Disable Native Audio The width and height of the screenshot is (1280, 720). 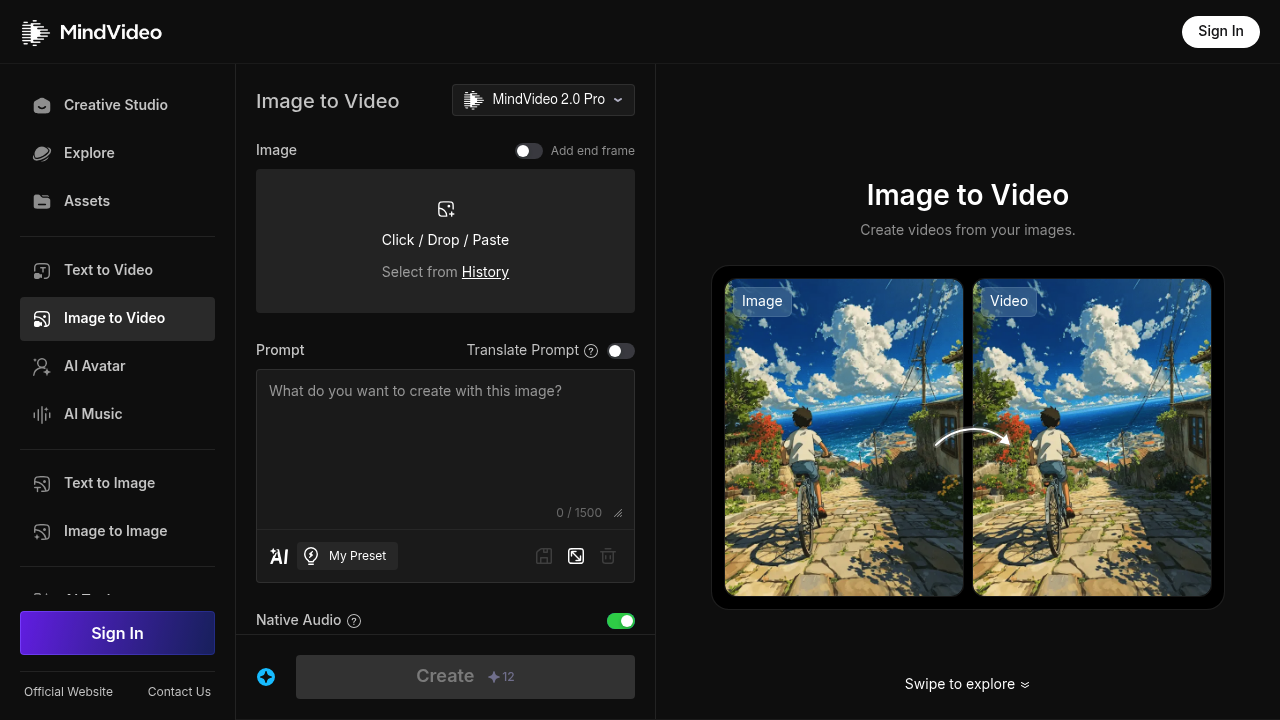[x=620, y=620]
